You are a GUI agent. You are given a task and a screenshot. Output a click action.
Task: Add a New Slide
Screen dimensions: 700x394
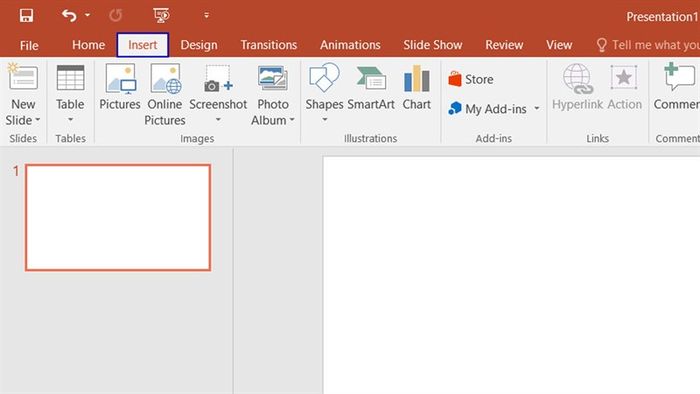(23, 95)
